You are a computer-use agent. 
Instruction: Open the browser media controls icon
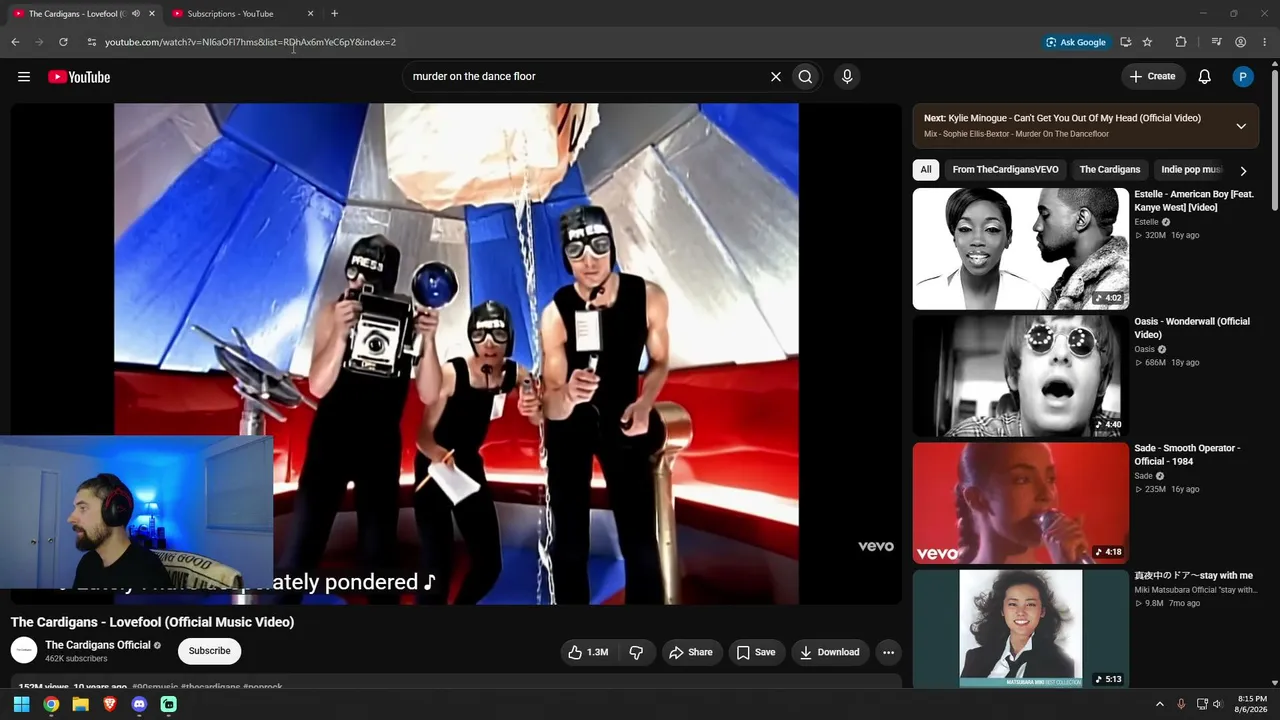pyautogui.click(x=1216, y=42)
